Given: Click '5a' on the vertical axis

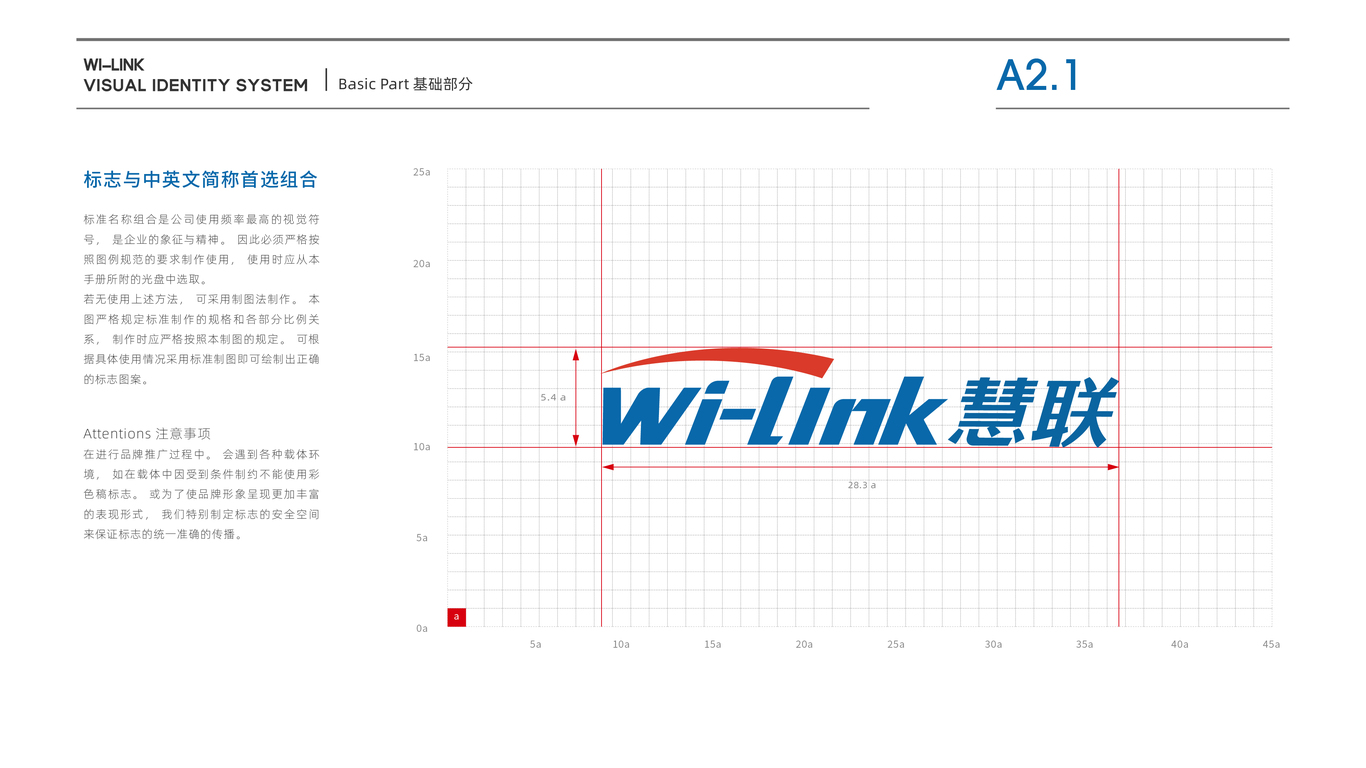Looking at the screenshot, I should 422,538.
